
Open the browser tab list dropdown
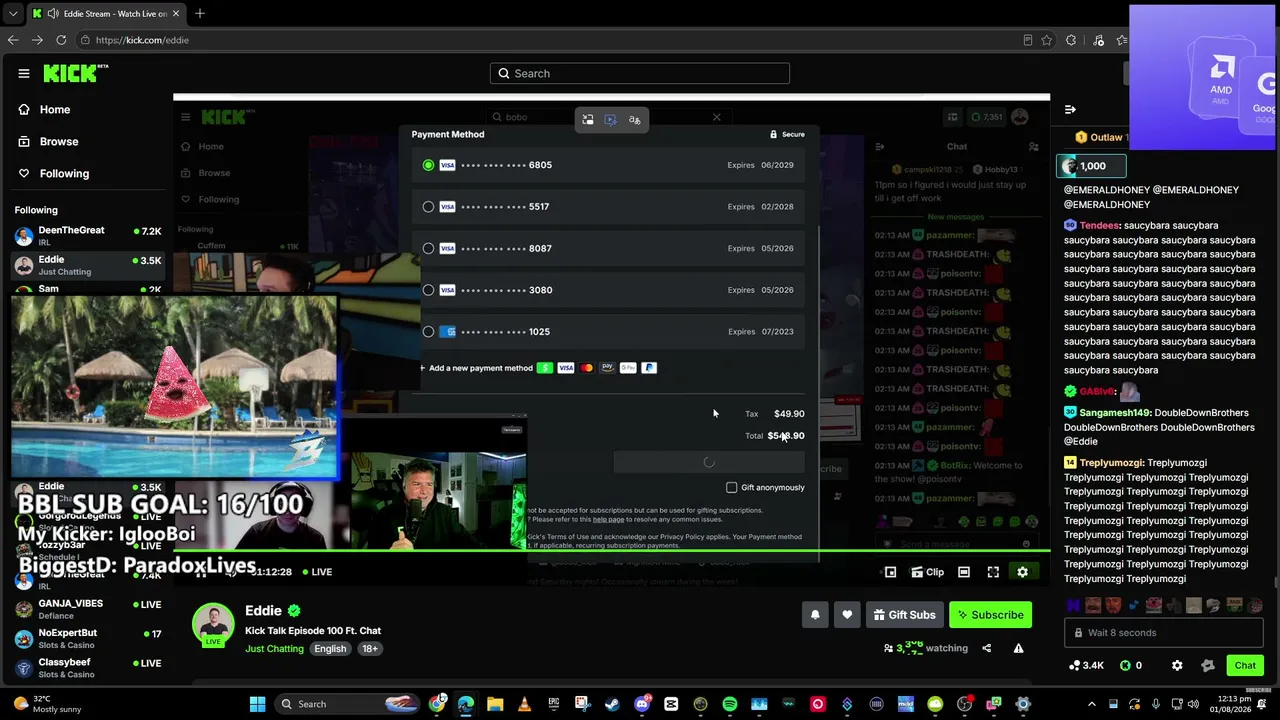point(13,13)
